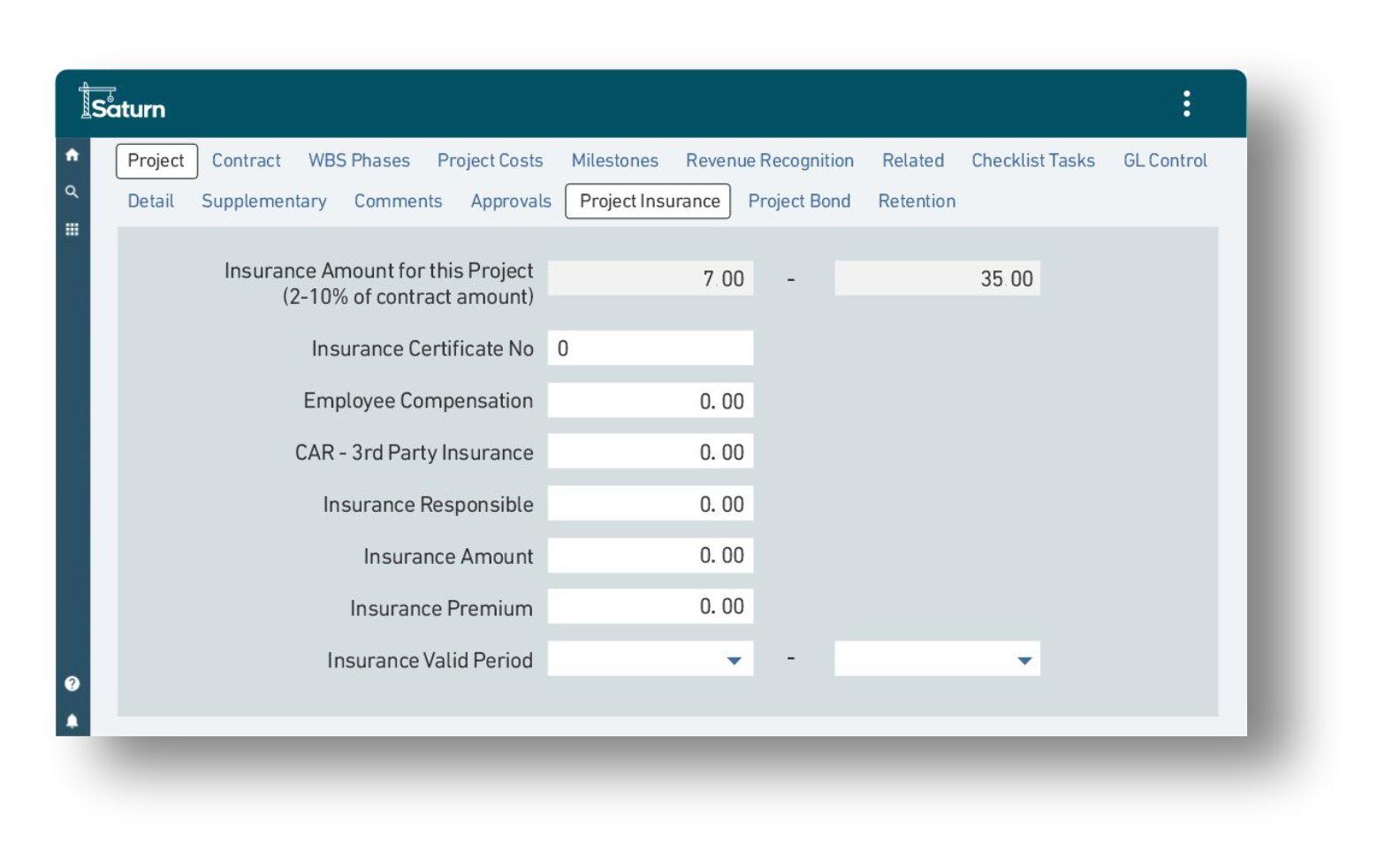The image size is (1393, 868).
Task: Click the Insurance Certificate No field
Action: [651, 348]
